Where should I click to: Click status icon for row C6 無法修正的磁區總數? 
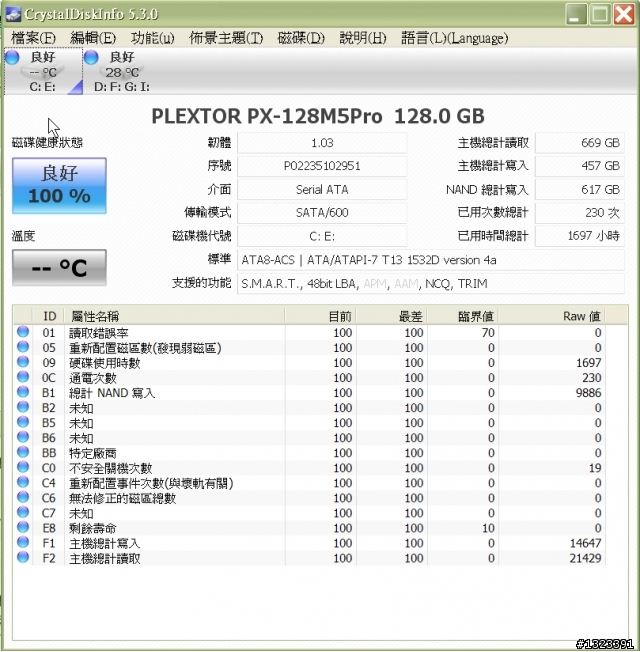pos(23,497)
